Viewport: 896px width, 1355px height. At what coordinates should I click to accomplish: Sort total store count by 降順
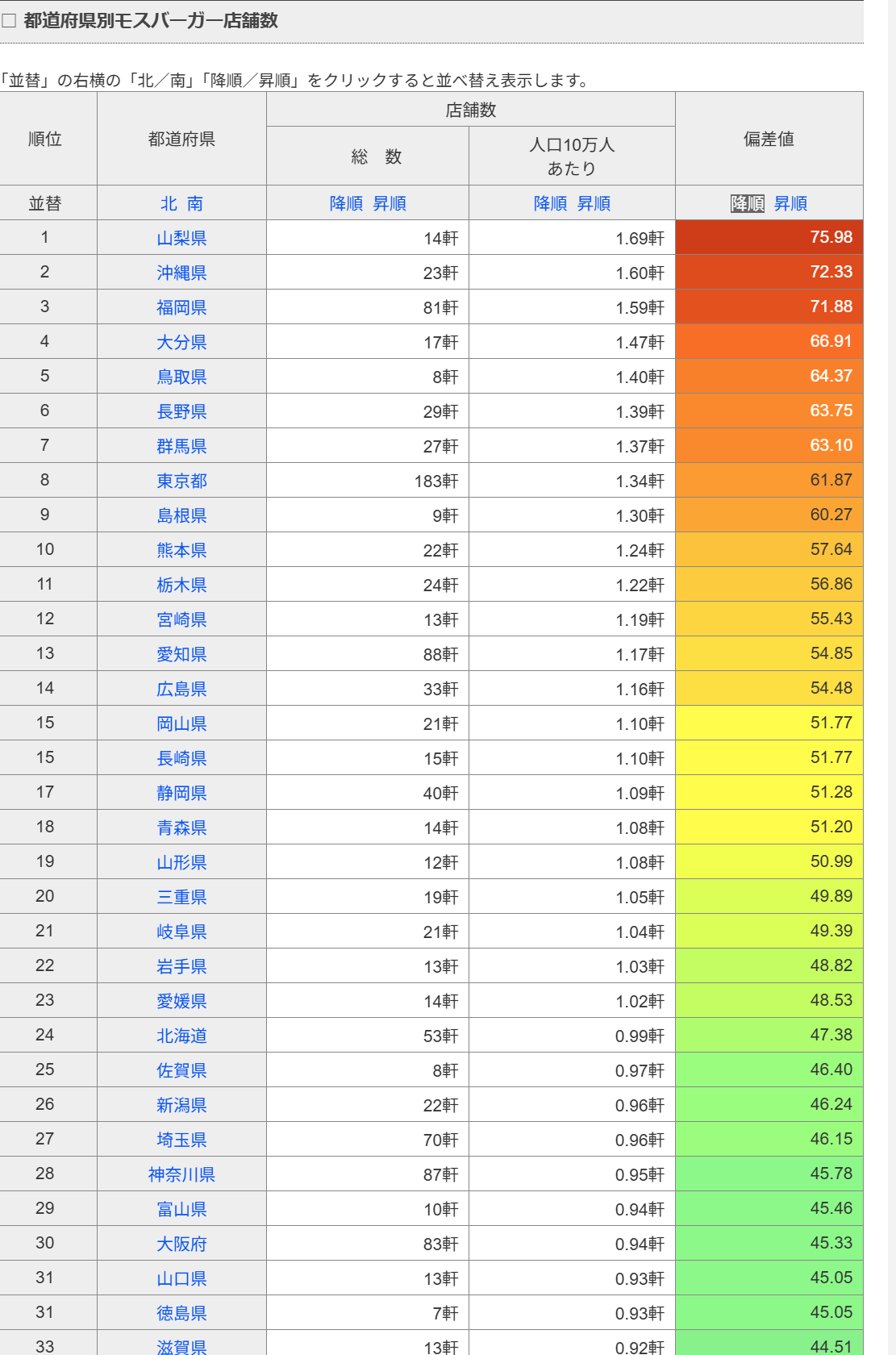[x=346, y=204]
